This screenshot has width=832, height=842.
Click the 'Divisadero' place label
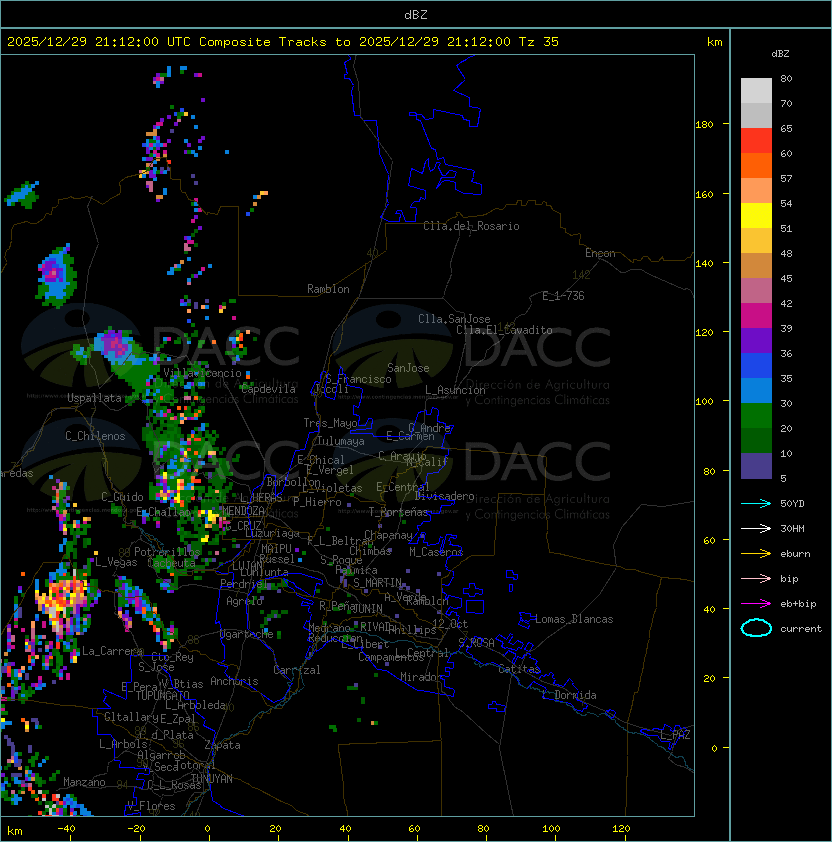point(444,496)
